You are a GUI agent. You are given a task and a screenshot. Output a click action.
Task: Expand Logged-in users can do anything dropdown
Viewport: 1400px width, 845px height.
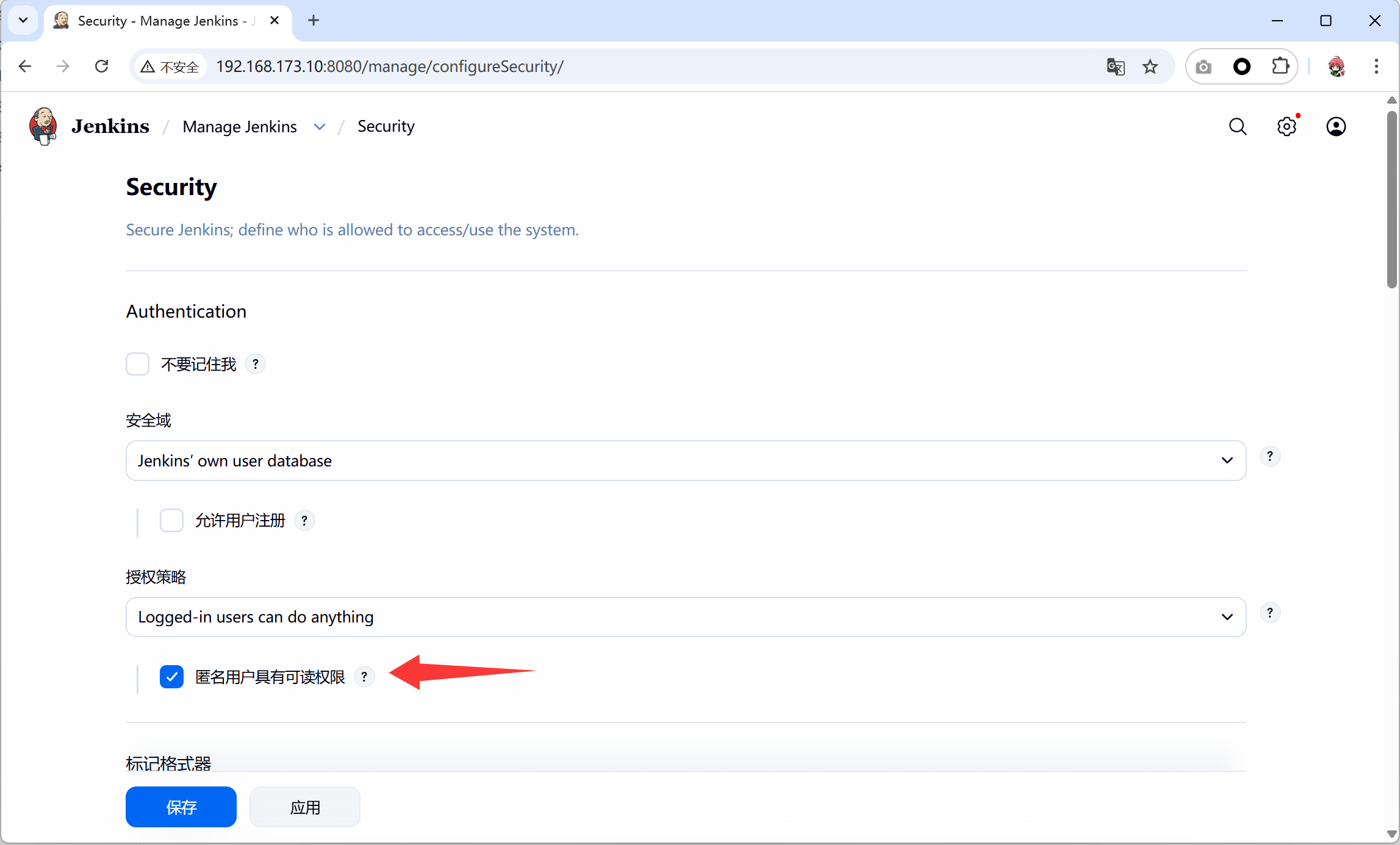pos(686,617)
